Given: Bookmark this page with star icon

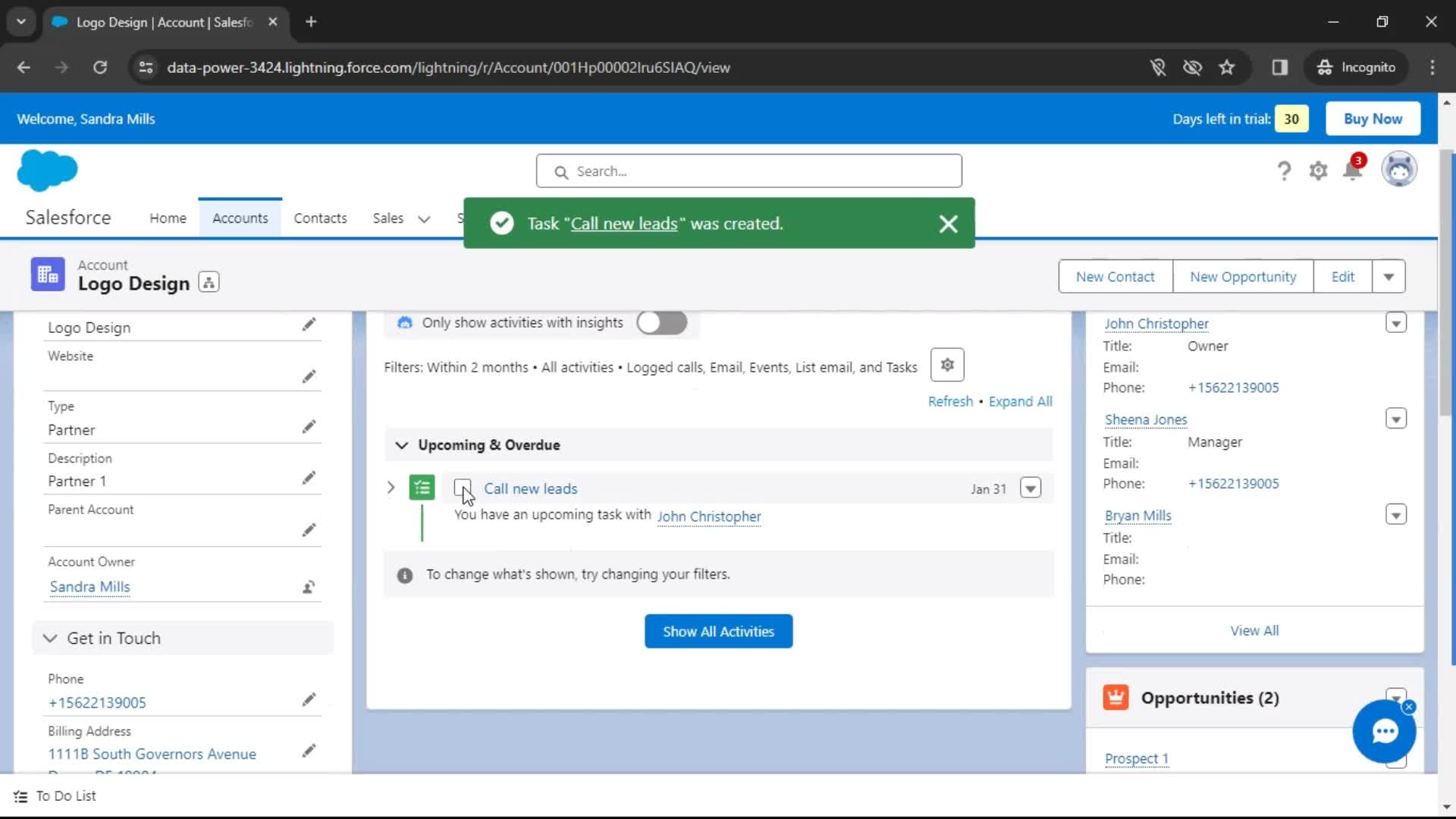Looking at the screenshot, I should (x=1227, y=67).
